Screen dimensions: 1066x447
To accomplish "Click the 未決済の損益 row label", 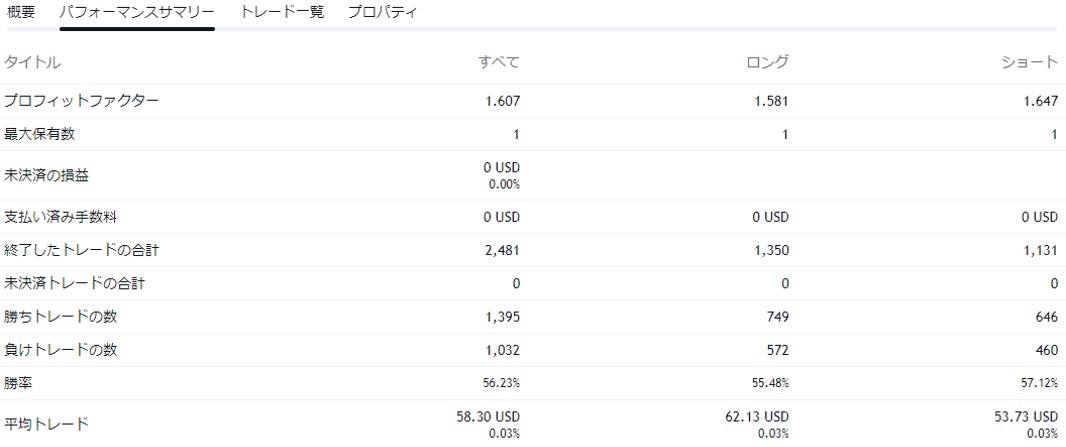I will 46,176.
